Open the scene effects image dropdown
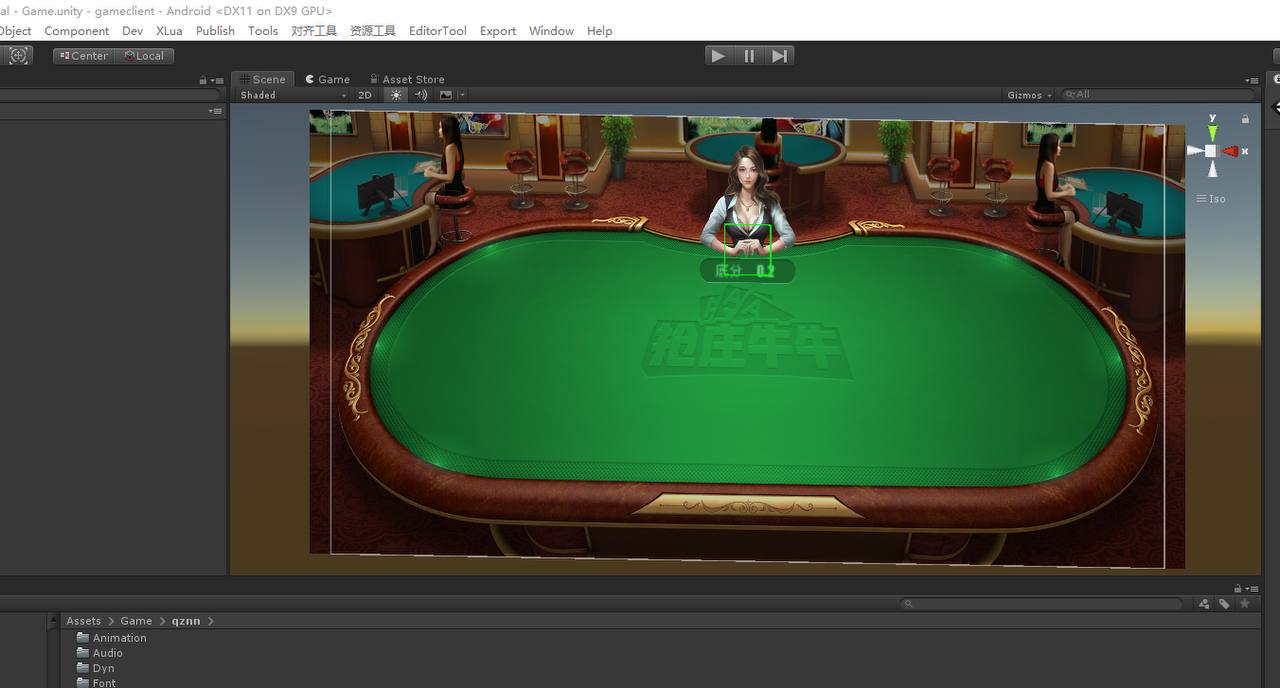Screen dimensions: 1280x688 (x=450, y=95)
